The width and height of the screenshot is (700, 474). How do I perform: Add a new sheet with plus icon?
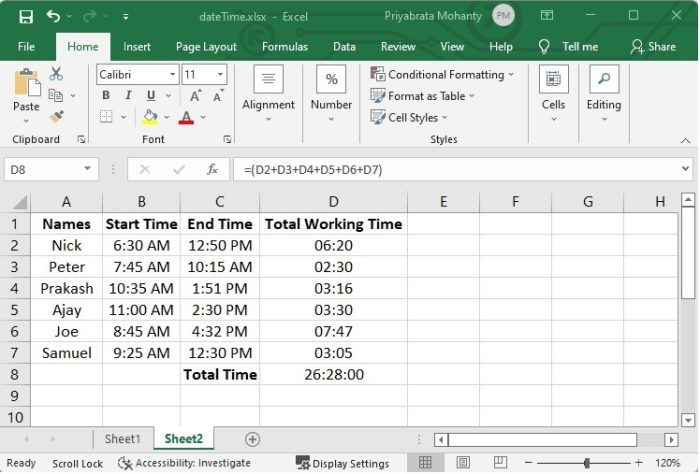(x=253, y=439)
